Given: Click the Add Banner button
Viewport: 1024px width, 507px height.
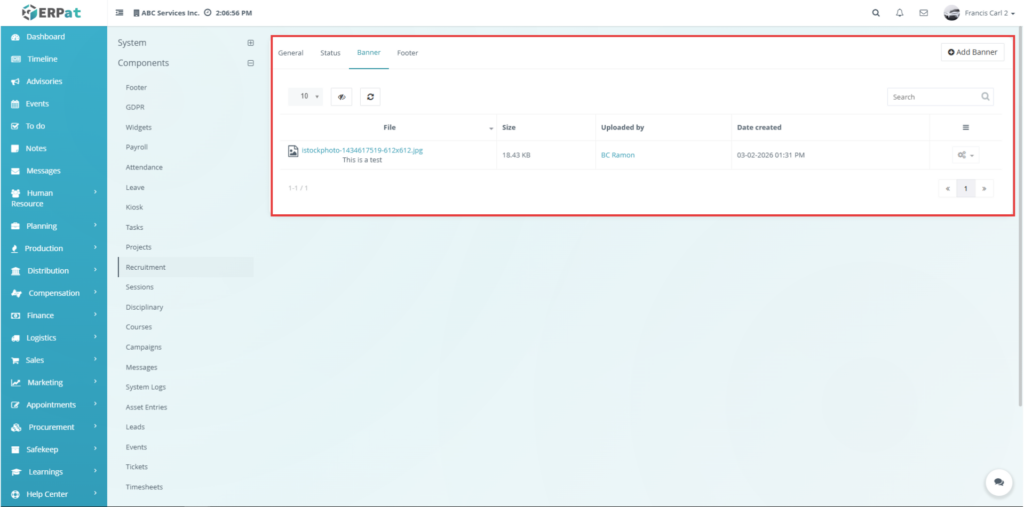Looking at the screenshot, I should click(x=972, y=52).
